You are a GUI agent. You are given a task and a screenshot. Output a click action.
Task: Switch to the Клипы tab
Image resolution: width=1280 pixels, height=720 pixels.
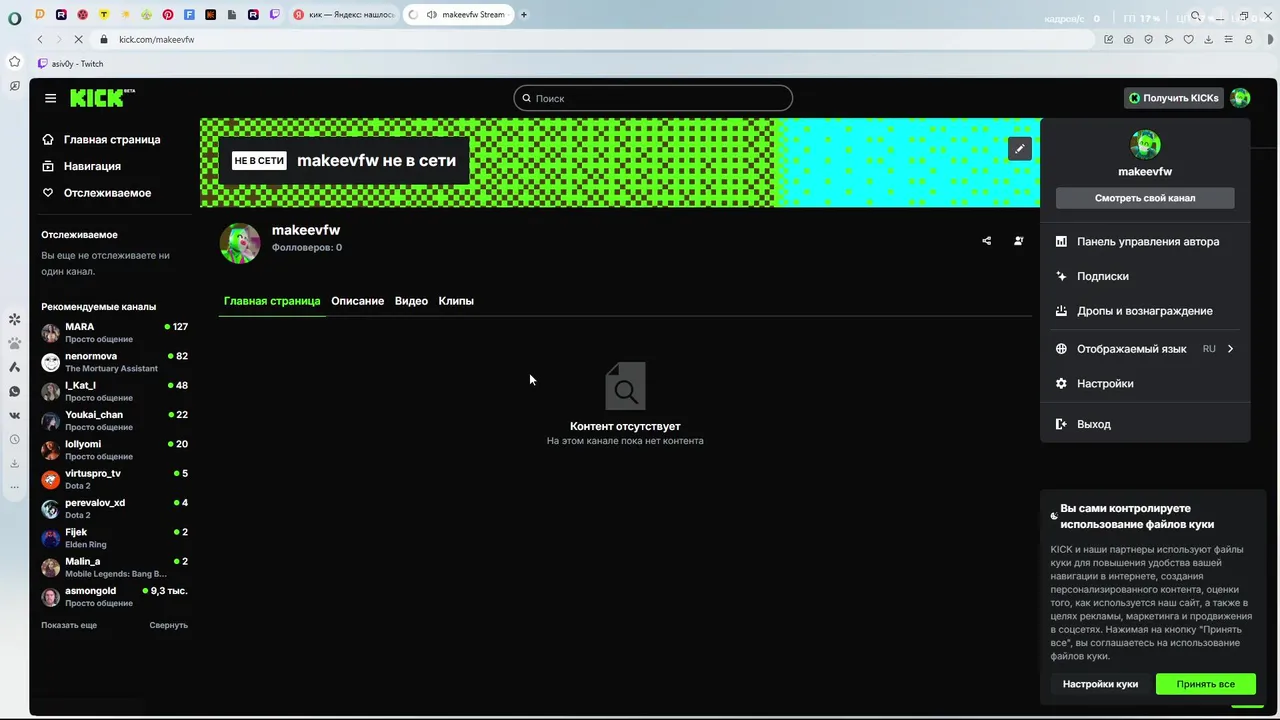[456, 301]
